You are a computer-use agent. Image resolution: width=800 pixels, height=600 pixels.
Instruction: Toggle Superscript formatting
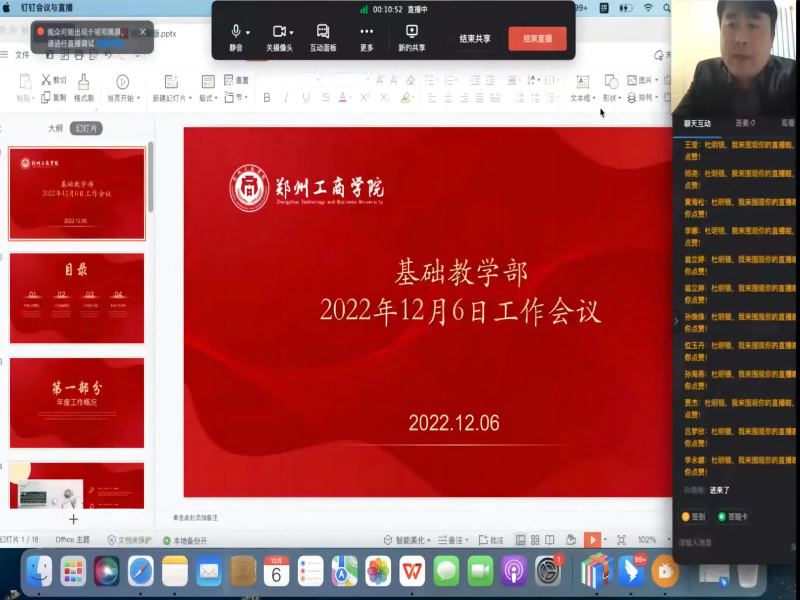(x=364, y=97)
